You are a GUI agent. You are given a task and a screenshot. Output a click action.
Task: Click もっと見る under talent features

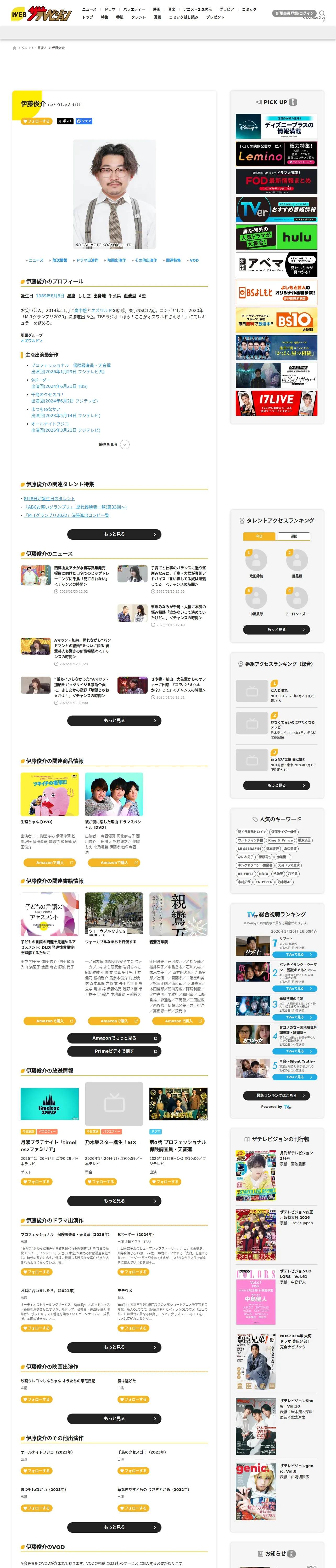pyautogui.click(x=114, y=534)
